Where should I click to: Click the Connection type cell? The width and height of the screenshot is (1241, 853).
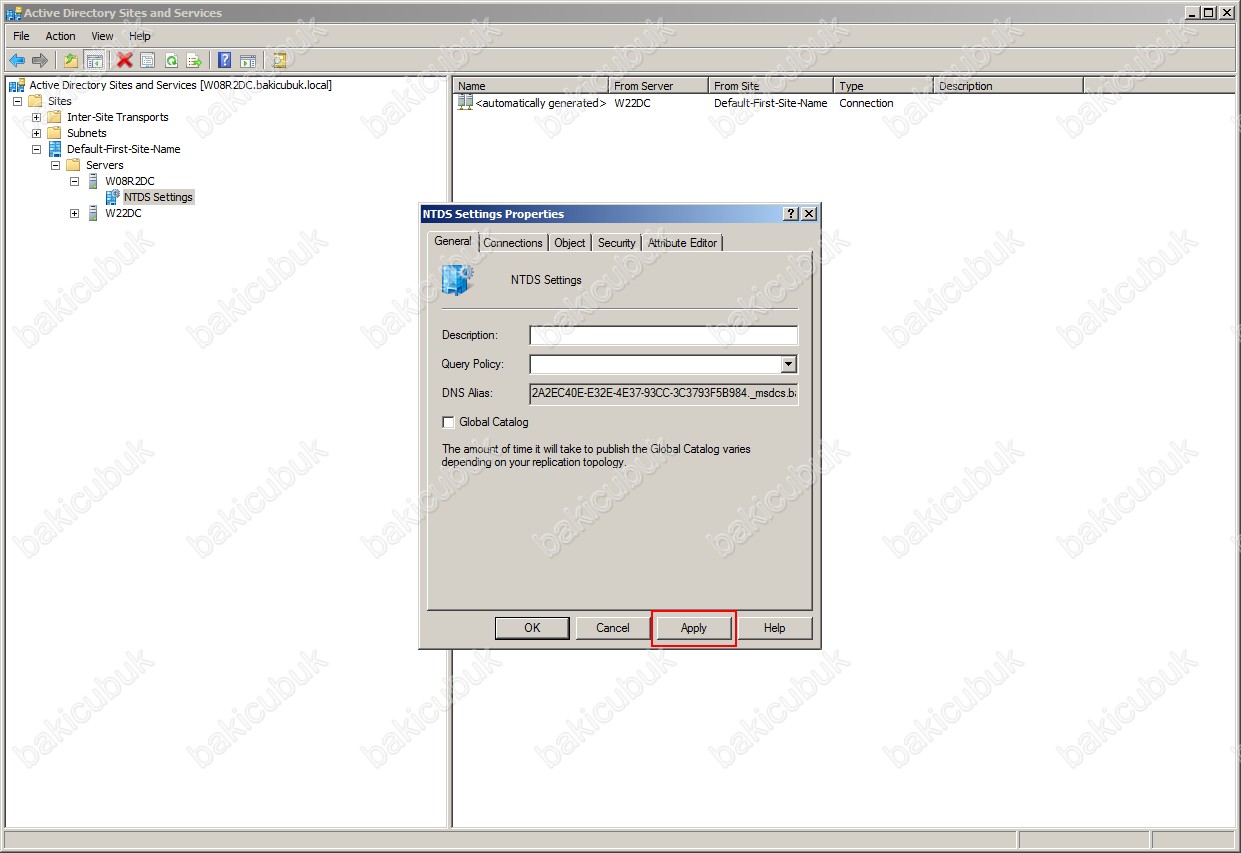[866, 103]
